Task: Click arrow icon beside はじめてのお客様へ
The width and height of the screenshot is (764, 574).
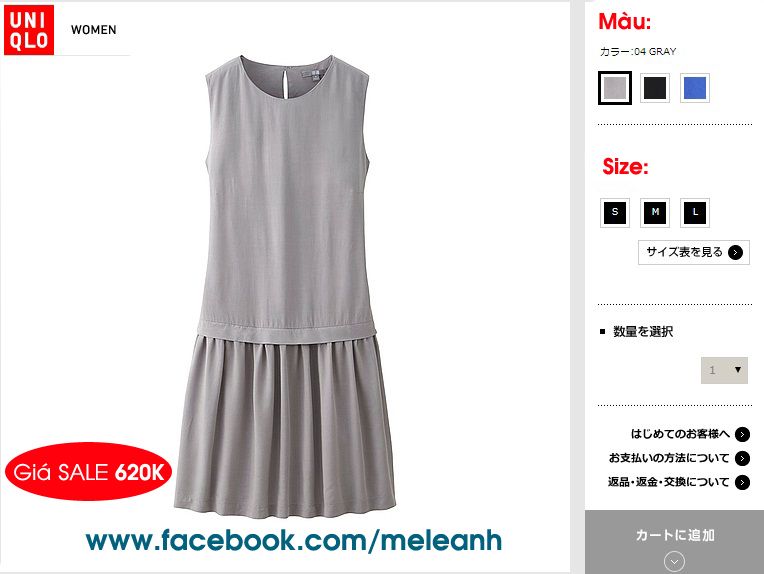Action: pyautogui.click(x=743, y=434)
